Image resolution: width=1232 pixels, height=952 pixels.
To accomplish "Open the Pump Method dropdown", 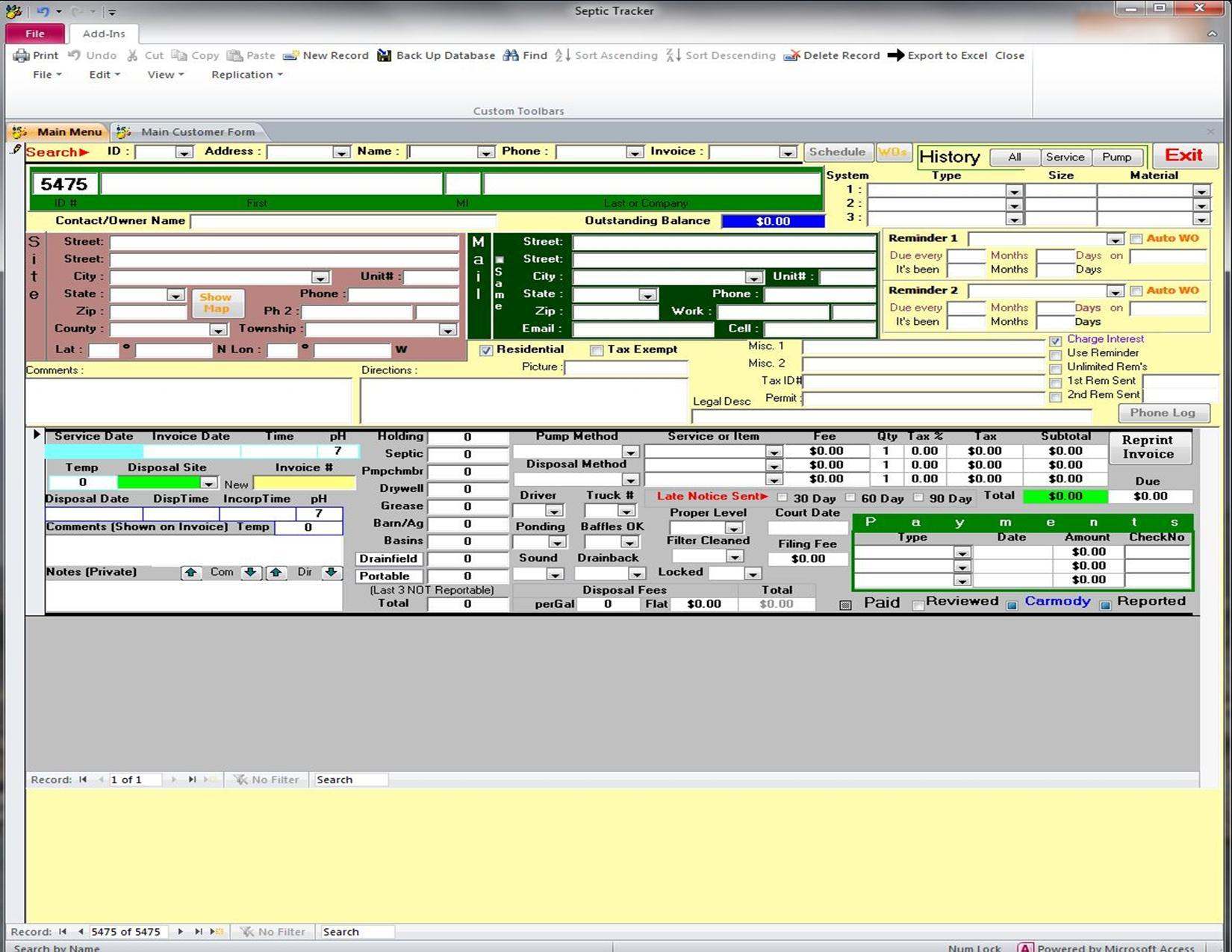I will click(630, 452).
